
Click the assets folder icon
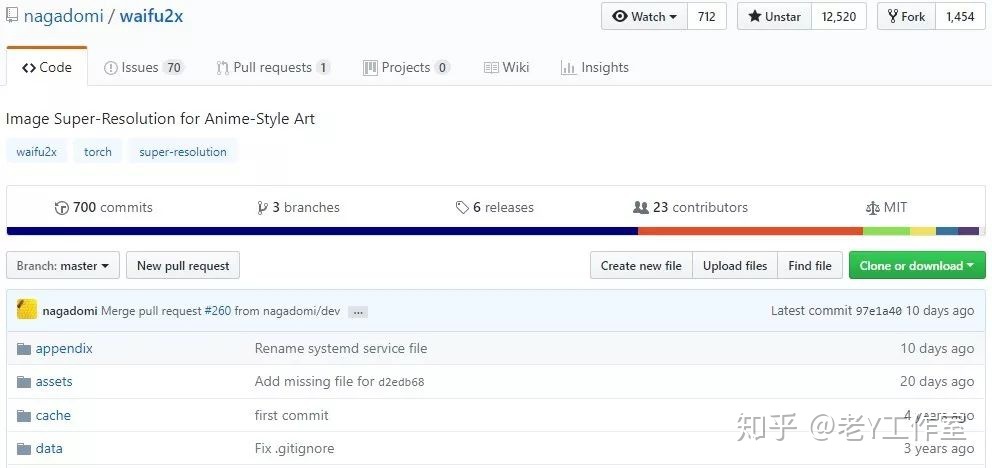[x=24, y=382]
